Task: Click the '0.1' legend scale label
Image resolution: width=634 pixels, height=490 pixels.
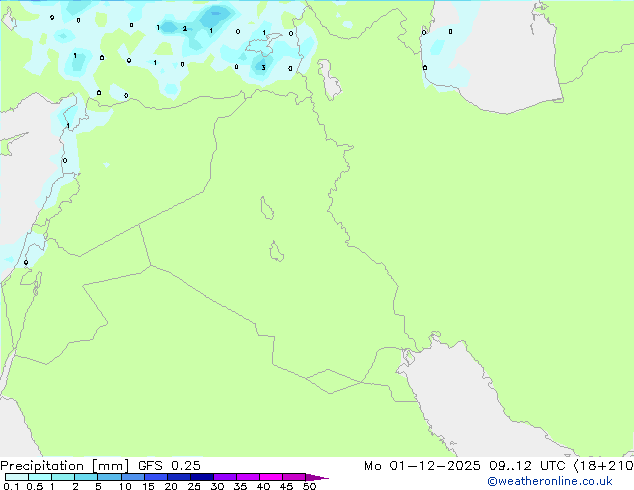Action: point(11,486)
